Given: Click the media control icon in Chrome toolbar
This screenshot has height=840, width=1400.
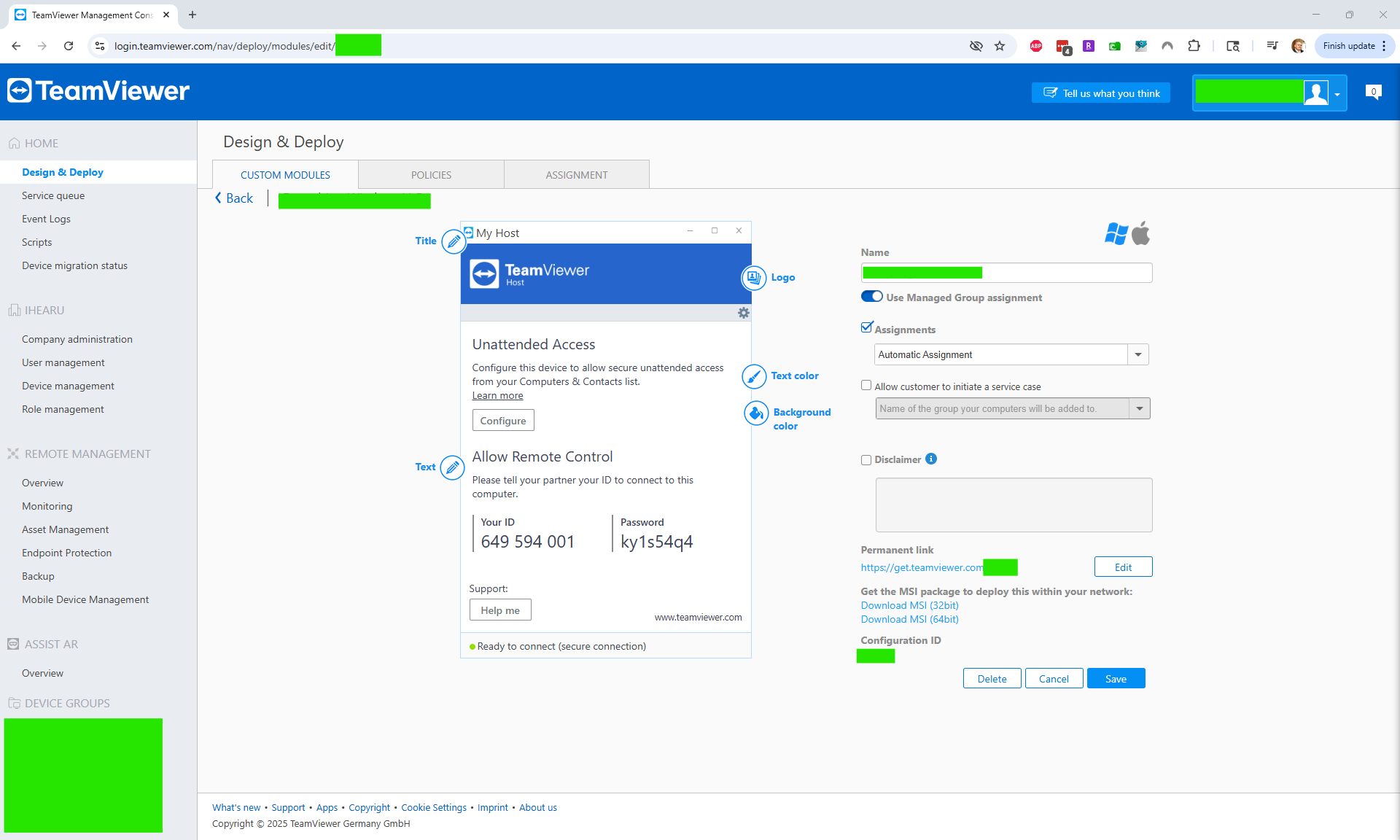Looking at the screenshot, I should (1272, 46).
